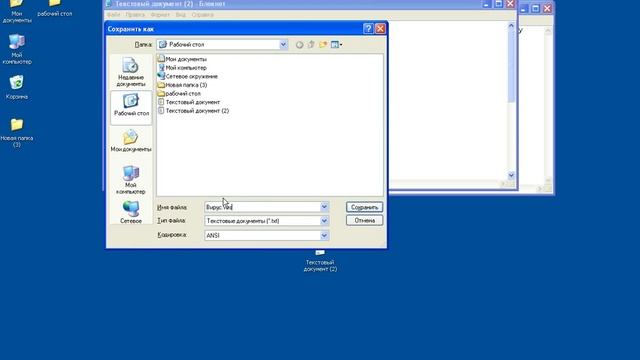Viewport: 640px width, 360px height.
Task: Click Корзина desktop icon
Action: [17, 87]
